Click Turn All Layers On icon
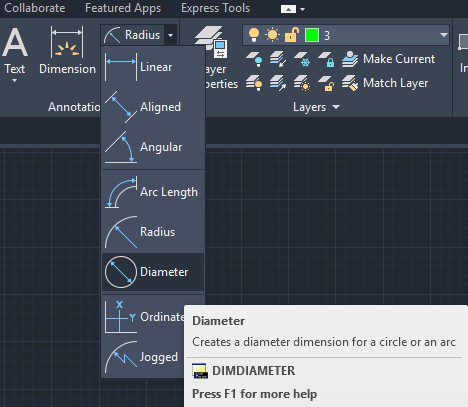Viewport: 468px width, 407px height. click(x=254, y=83)
